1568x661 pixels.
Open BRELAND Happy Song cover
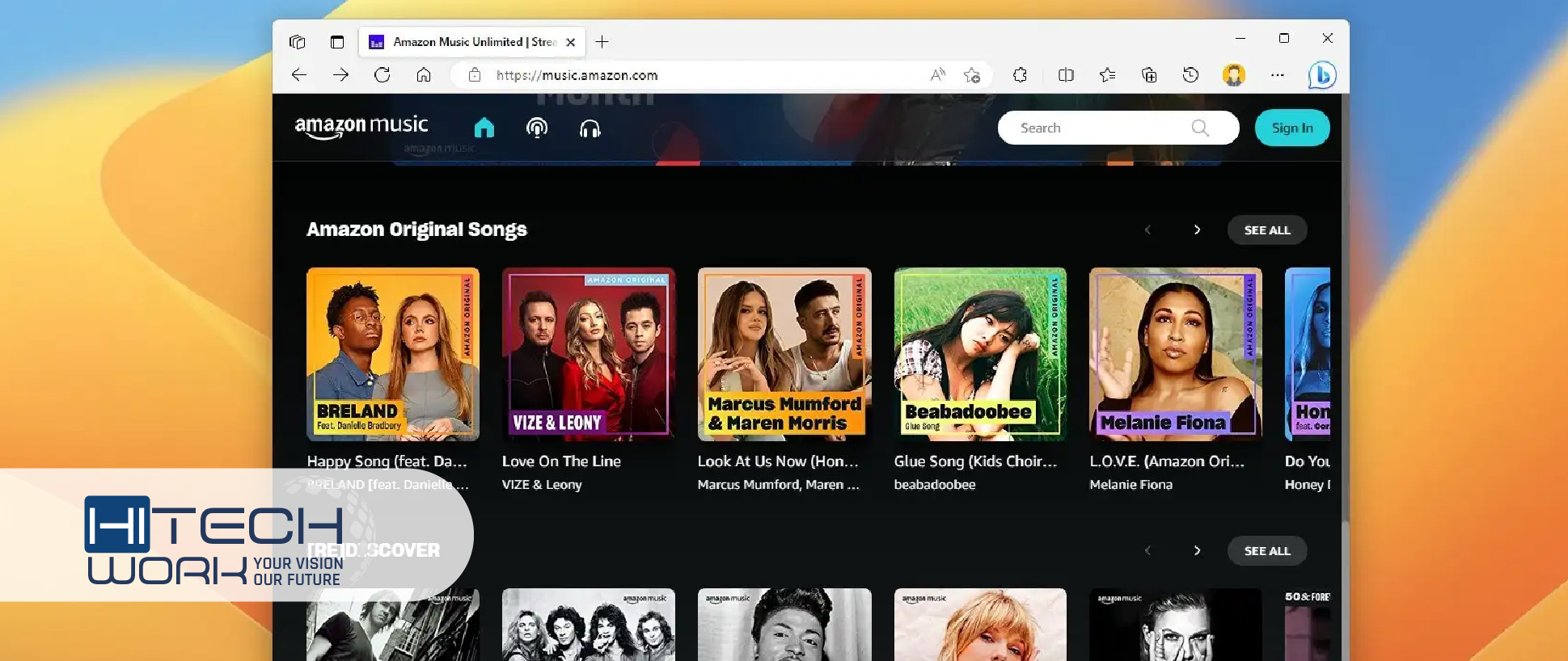pos(393,354)
